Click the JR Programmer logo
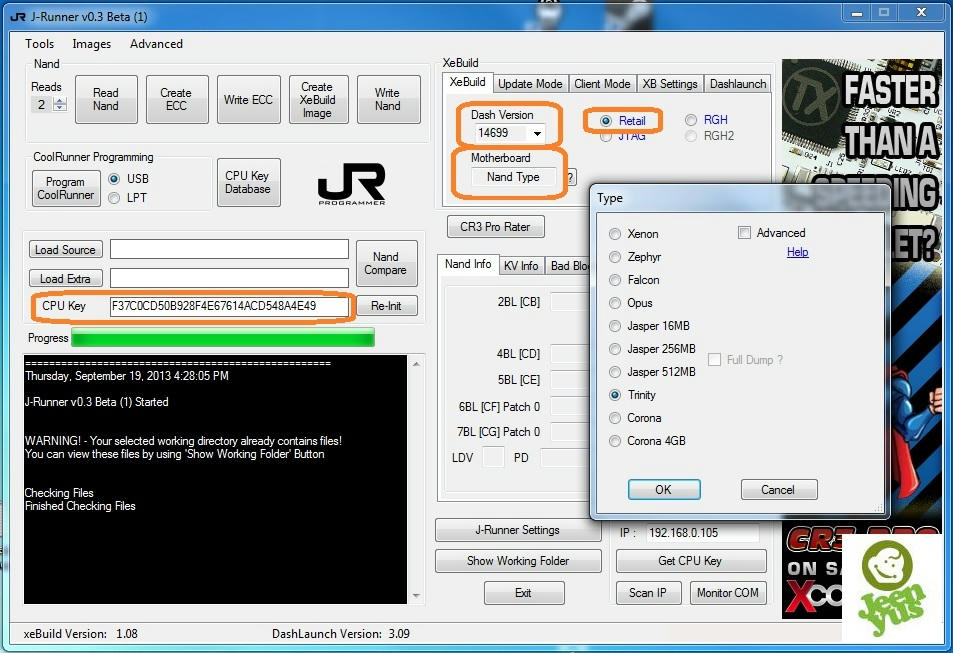This screenshot has width=953, height=653. tap(351, 185)
